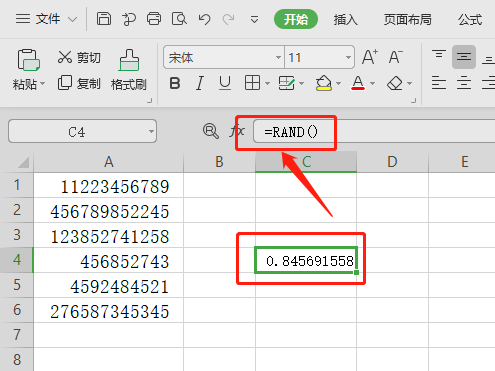Viewport: 495px width, 371px height.
Task: Open the 页面布局 tab
Action: (407, 19)
